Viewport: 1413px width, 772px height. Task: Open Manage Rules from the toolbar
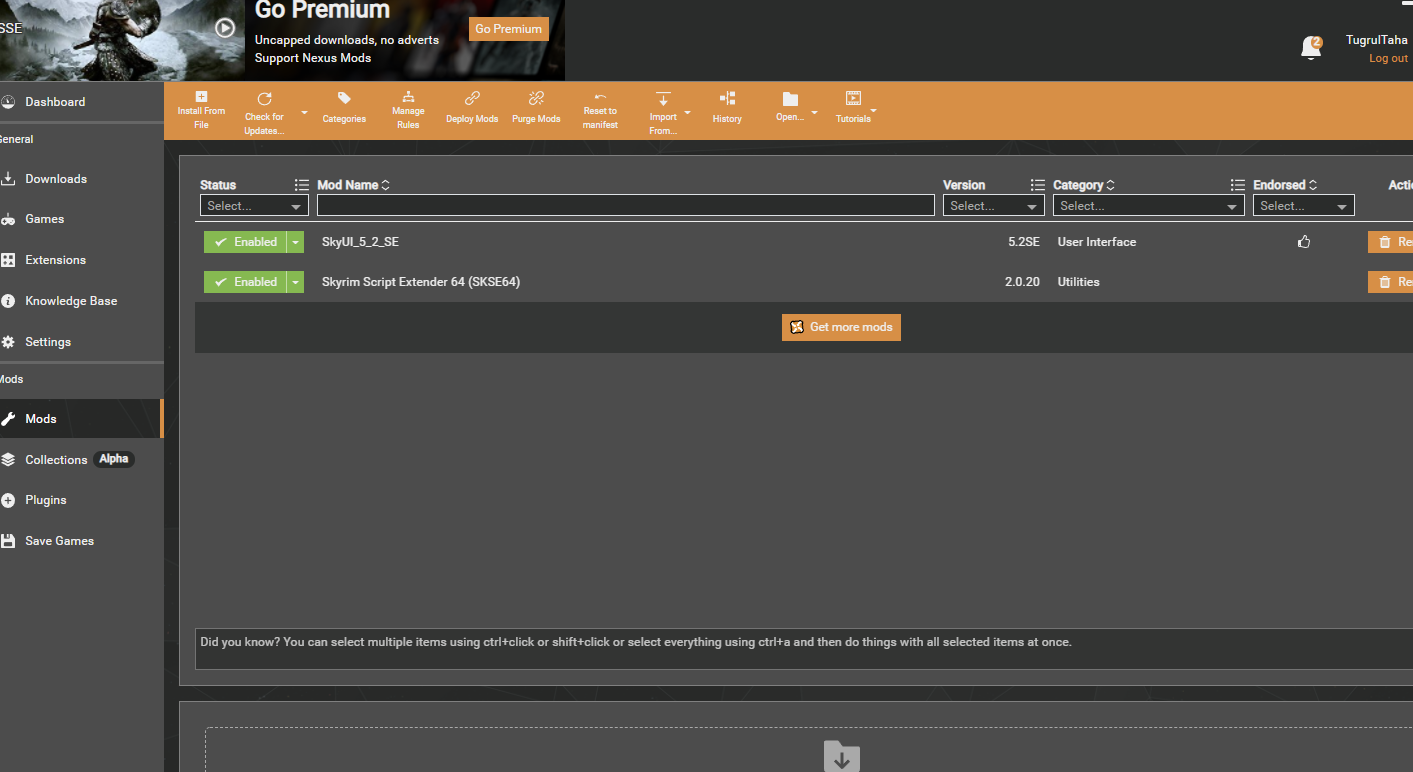[x=408, y=110]
